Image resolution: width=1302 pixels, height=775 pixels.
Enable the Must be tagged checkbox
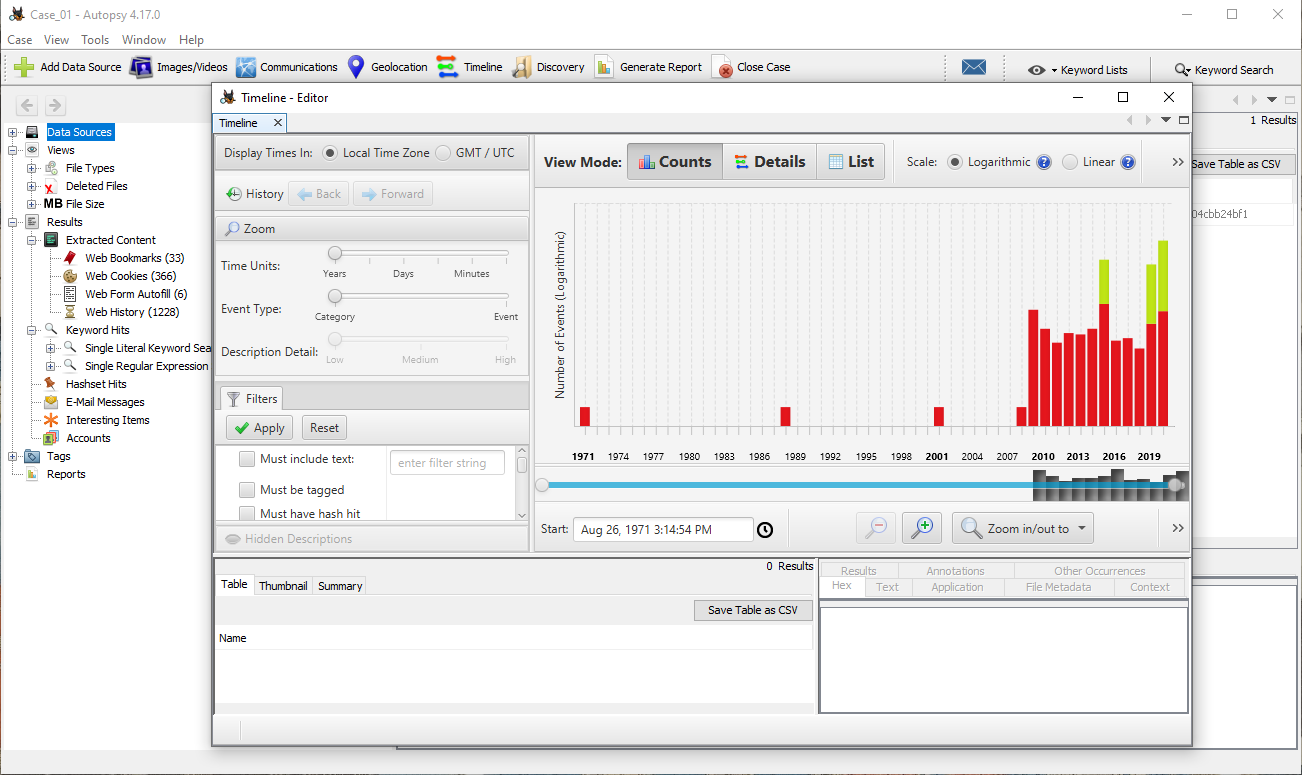click(247, 490)
